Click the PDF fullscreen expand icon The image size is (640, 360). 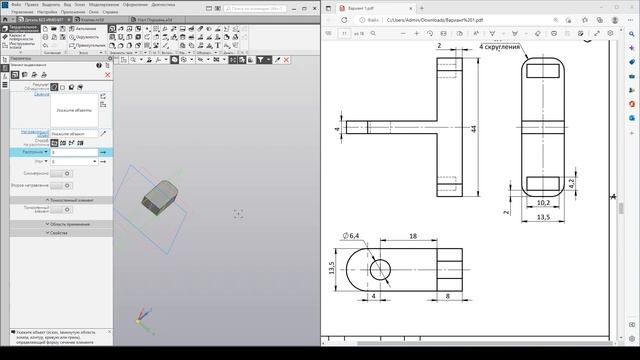coord(597,33)
